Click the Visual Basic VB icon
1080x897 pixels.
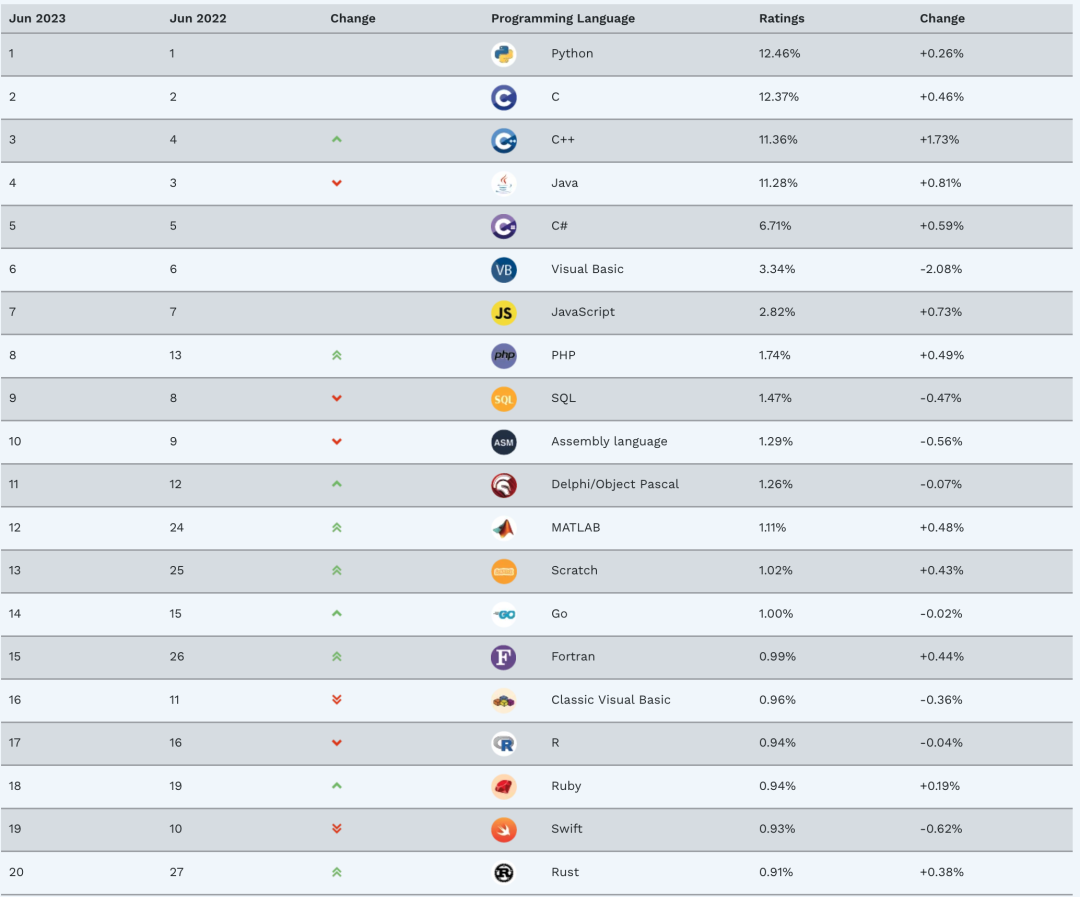(503, 270)
